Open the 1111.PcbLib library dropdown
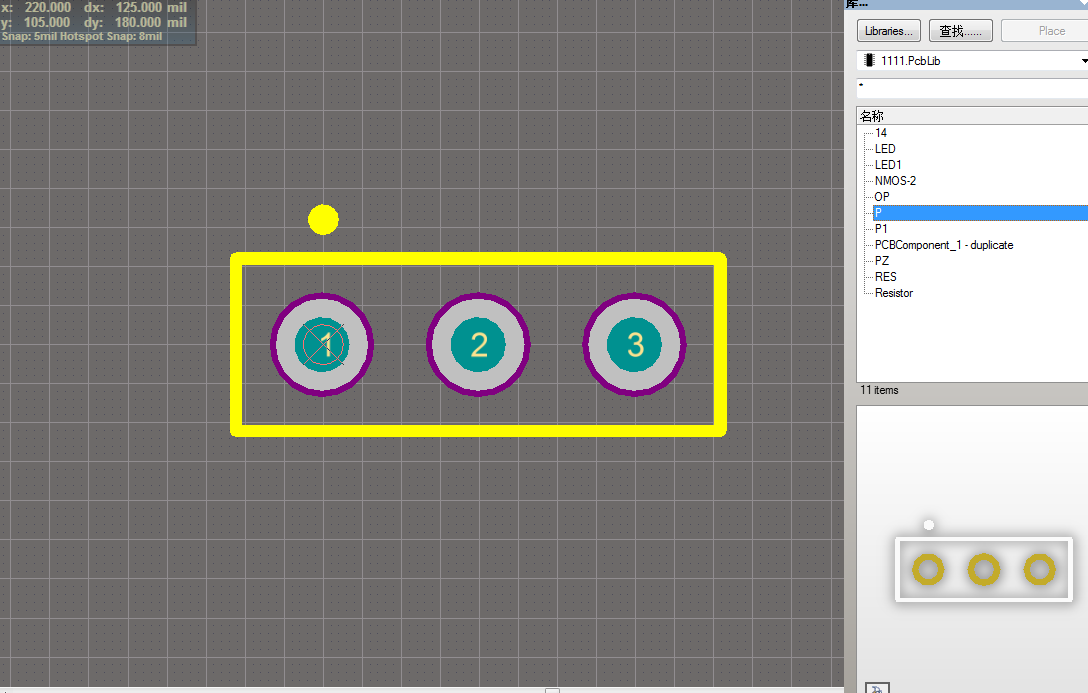The image size is (1088, 693). (x=972, y=61)
